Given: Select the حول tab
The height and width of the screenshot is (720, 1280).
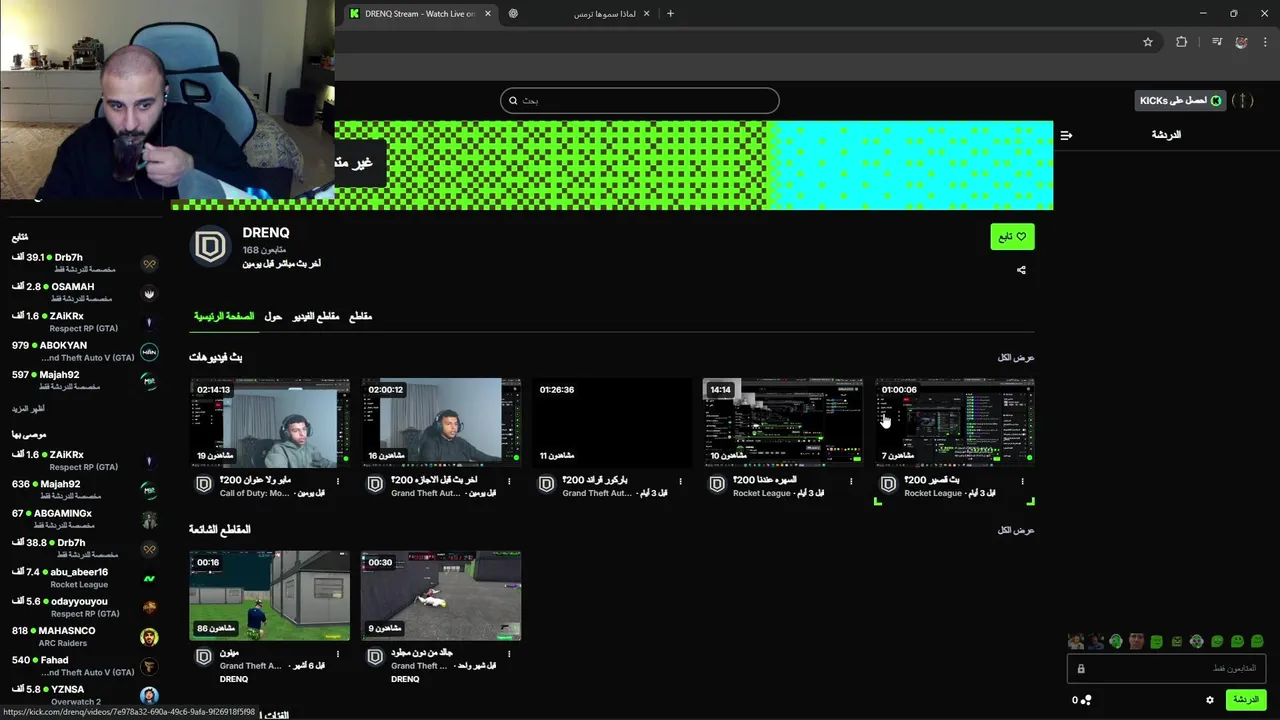Looking at the screenshot, I should coord(273,316).
